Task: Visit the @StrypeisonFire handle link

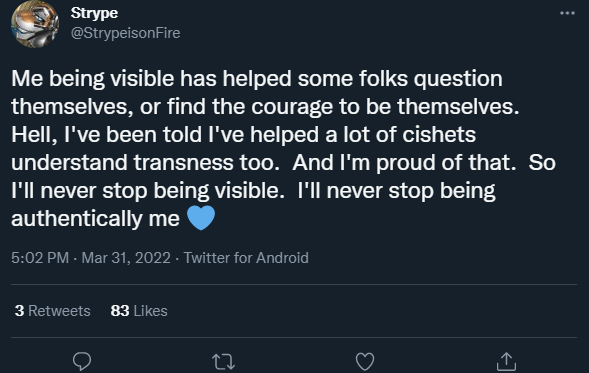Action: pyautogui.click(x=125, y=33)
